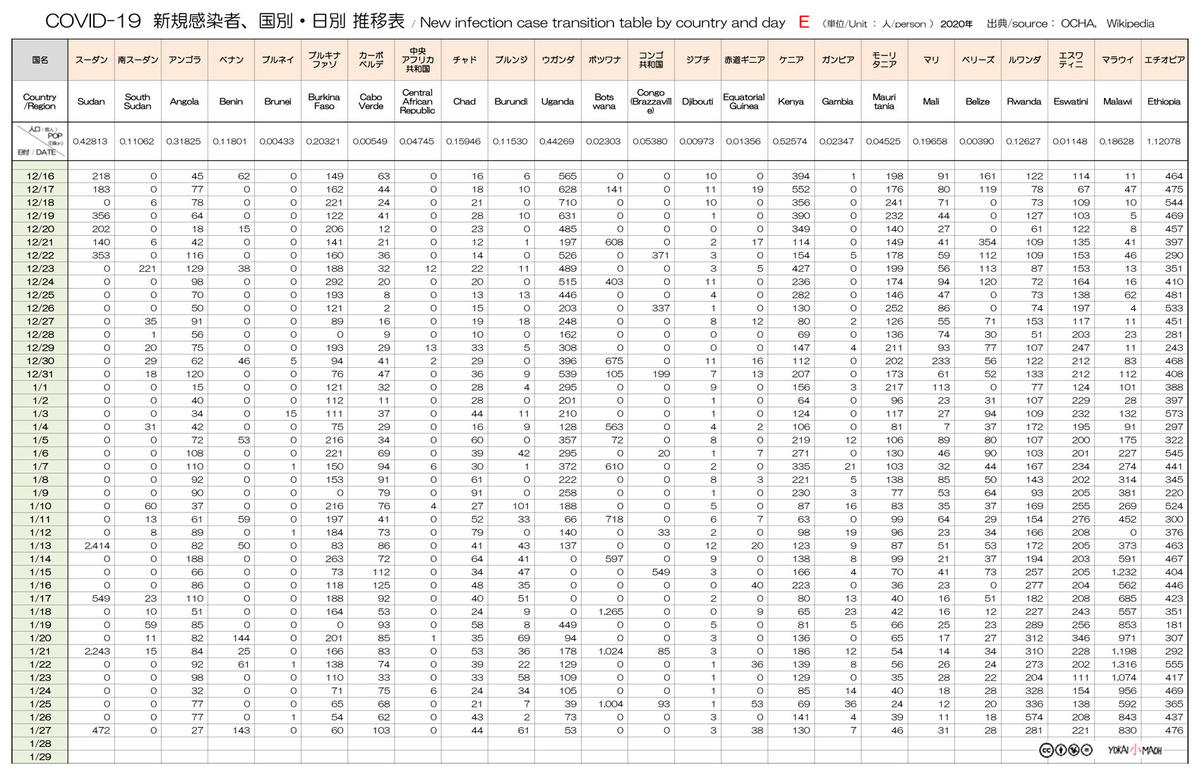Select the Chad column header

tap(464, 102)
